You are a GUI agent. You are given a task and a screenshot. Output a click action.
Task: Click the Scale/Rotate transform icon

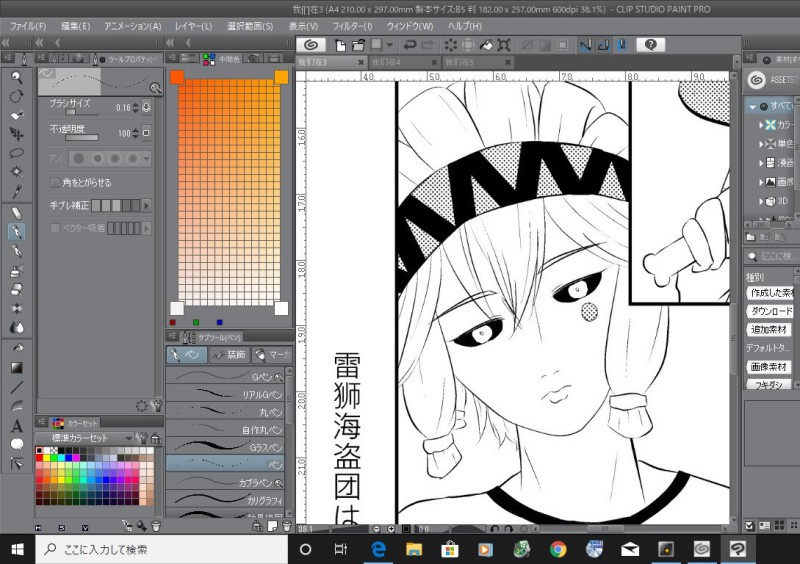point(504,45)
